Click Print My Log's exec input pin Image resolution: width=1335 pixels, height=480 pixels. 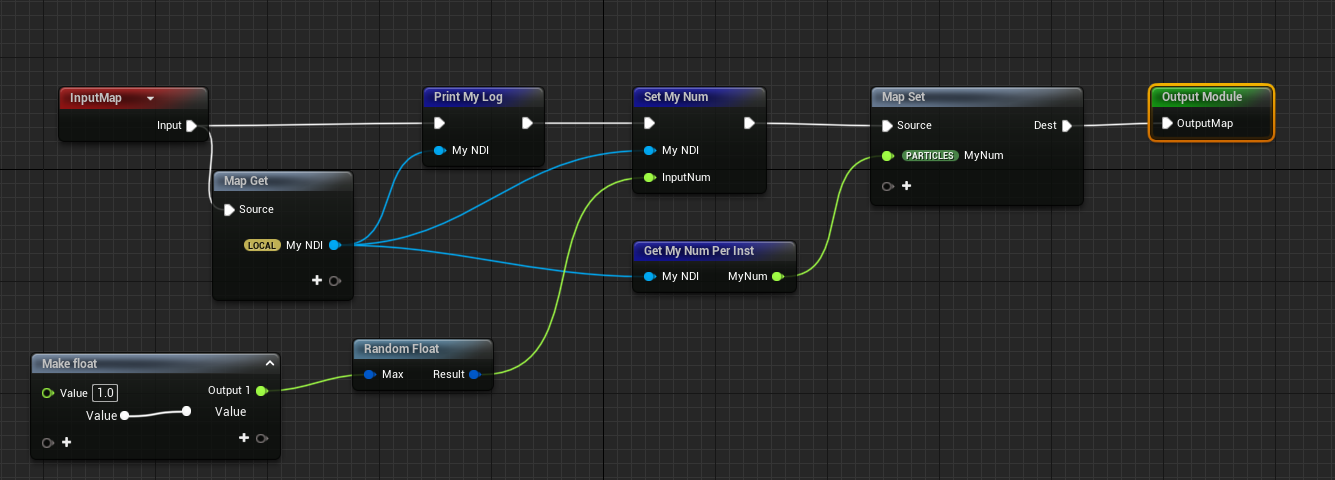coord(439,124)
